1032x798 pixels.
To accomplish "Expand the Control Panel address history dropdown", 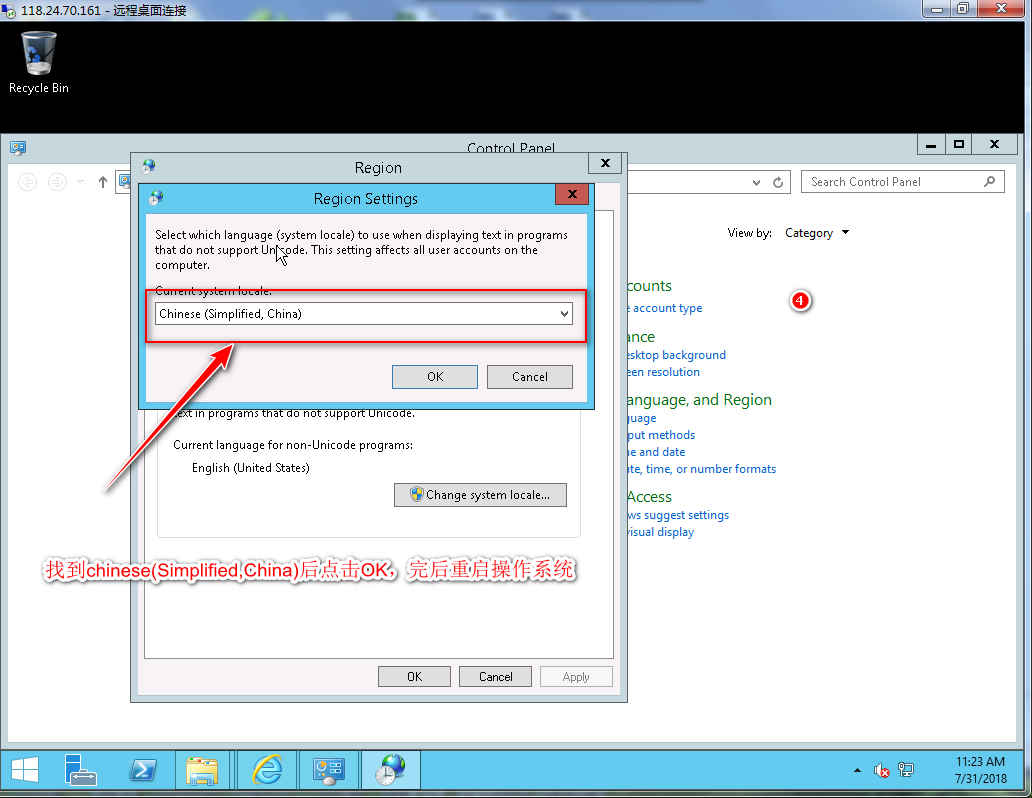I will pos(756,182).
